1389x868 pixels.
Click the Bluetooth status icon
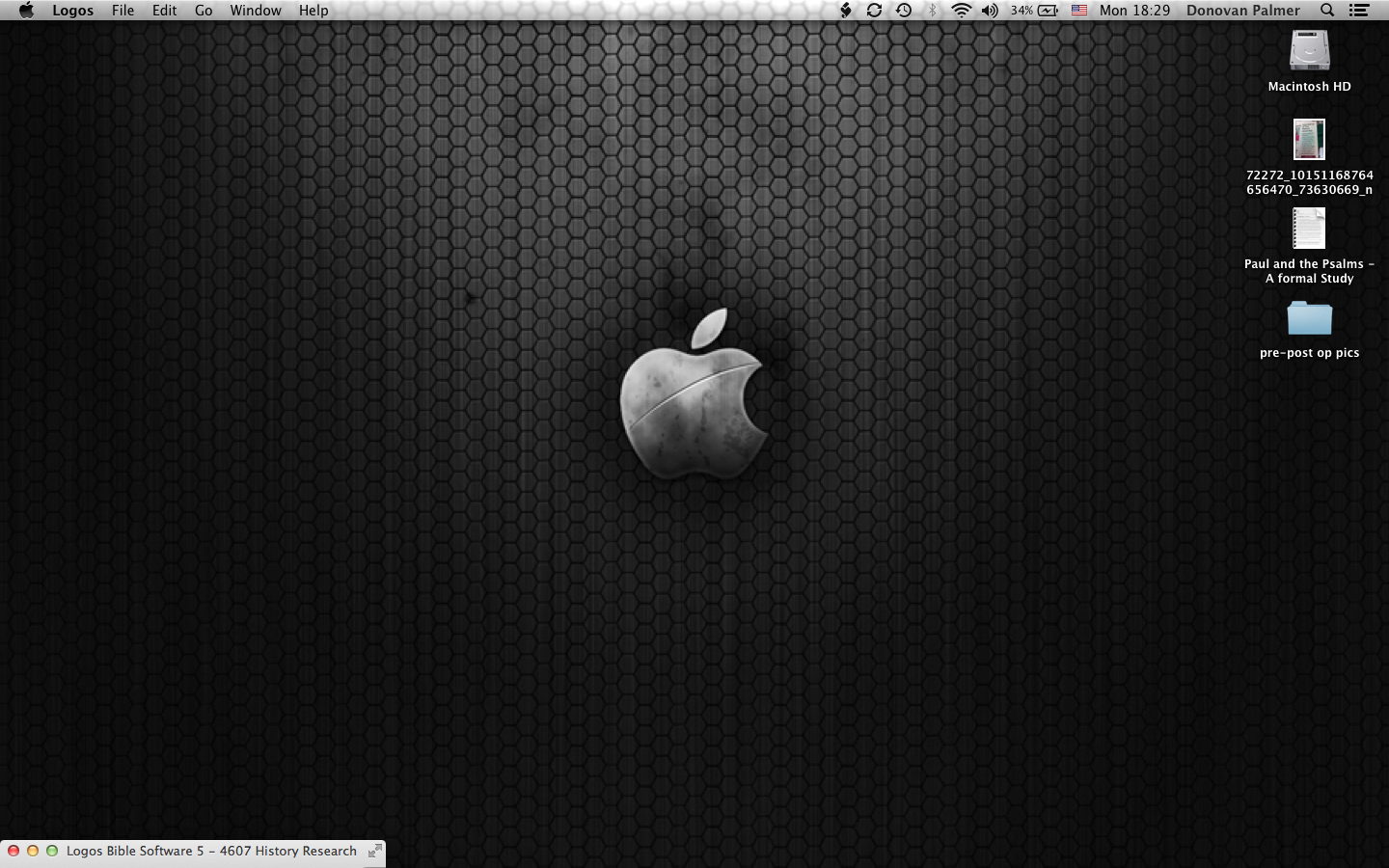pyautogui.click(x=932, y=11)
